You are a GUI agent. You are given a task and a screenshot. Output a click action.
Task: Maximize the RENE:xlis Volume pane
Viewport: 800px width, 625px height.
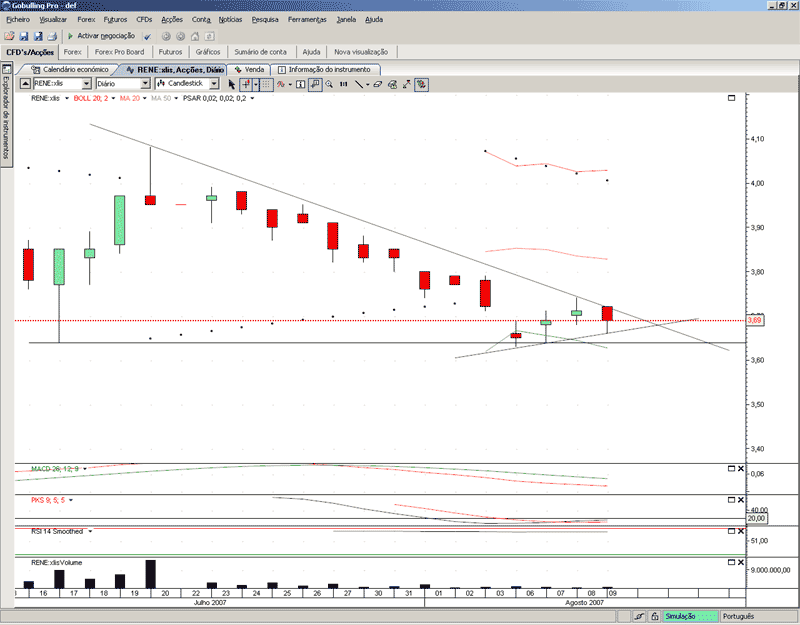click(x=731, y=562)
